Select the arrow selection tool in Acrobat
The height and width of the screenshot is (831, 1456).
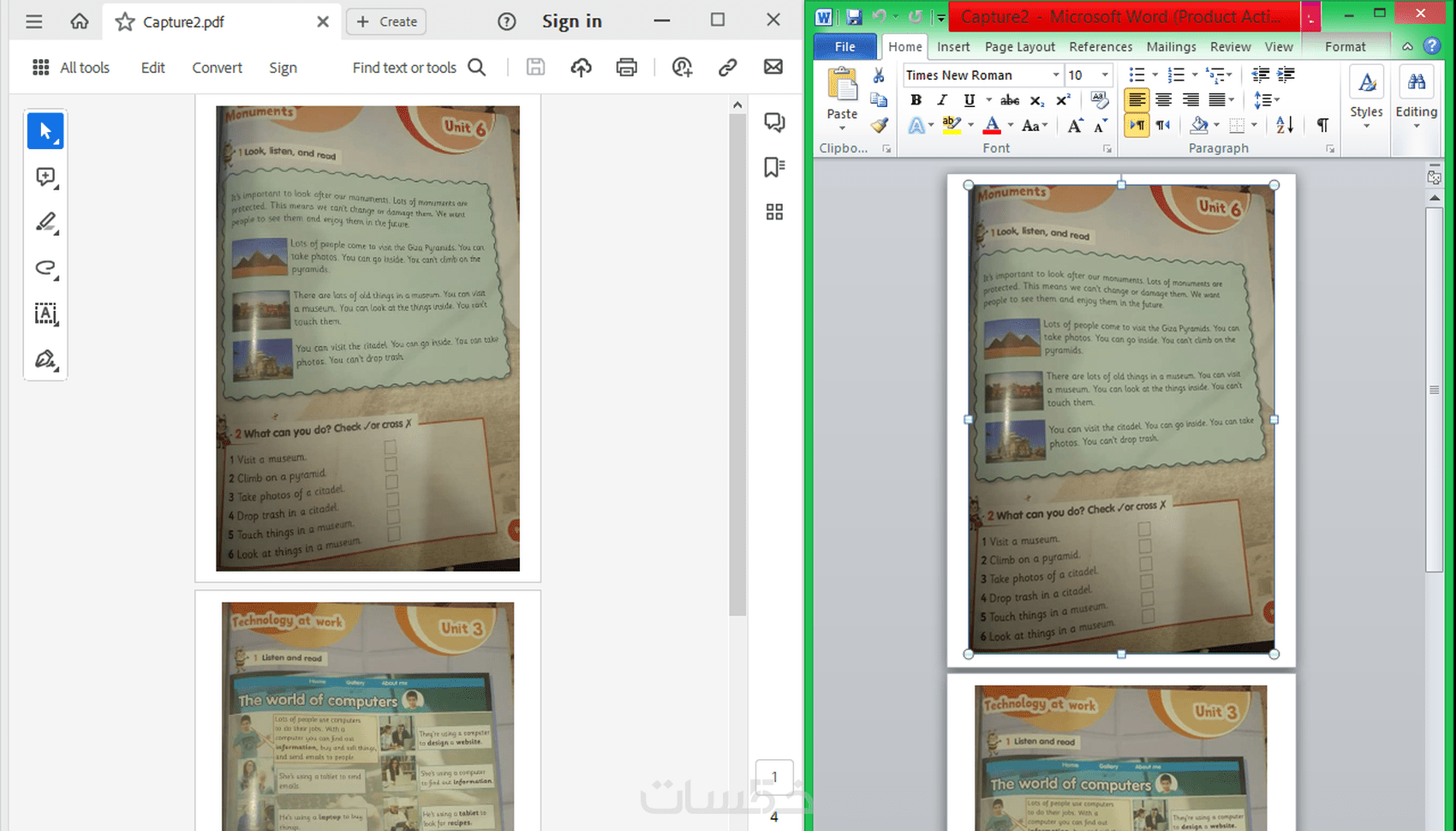[x=45, y=131]
